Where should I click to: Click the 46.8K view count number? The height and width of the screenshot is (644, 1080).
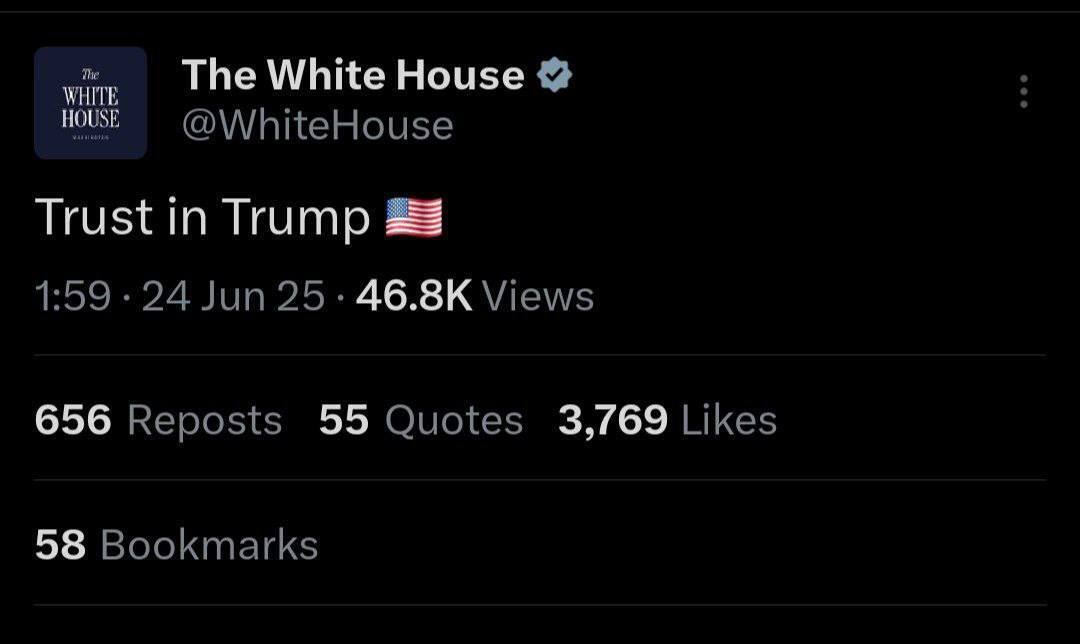click(414, 296)
